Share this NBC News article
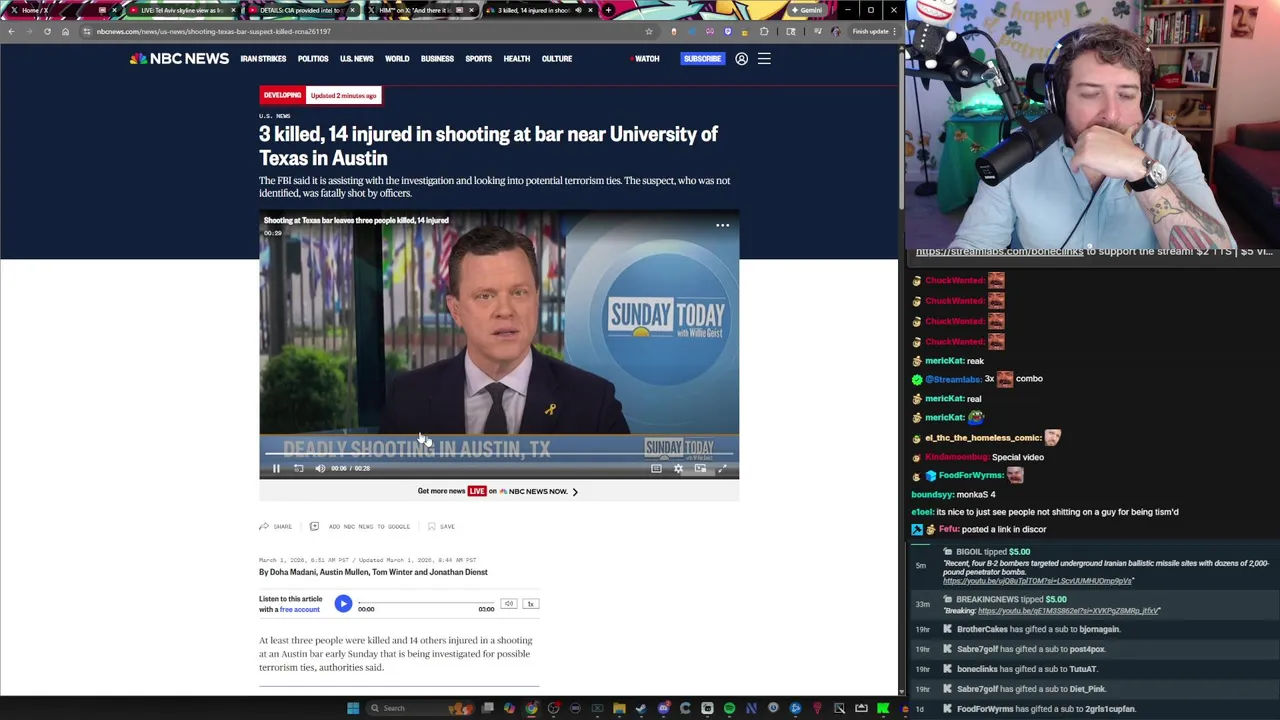Image resolution: width=1280 pixels, height=720 pixels. (276, 526)
